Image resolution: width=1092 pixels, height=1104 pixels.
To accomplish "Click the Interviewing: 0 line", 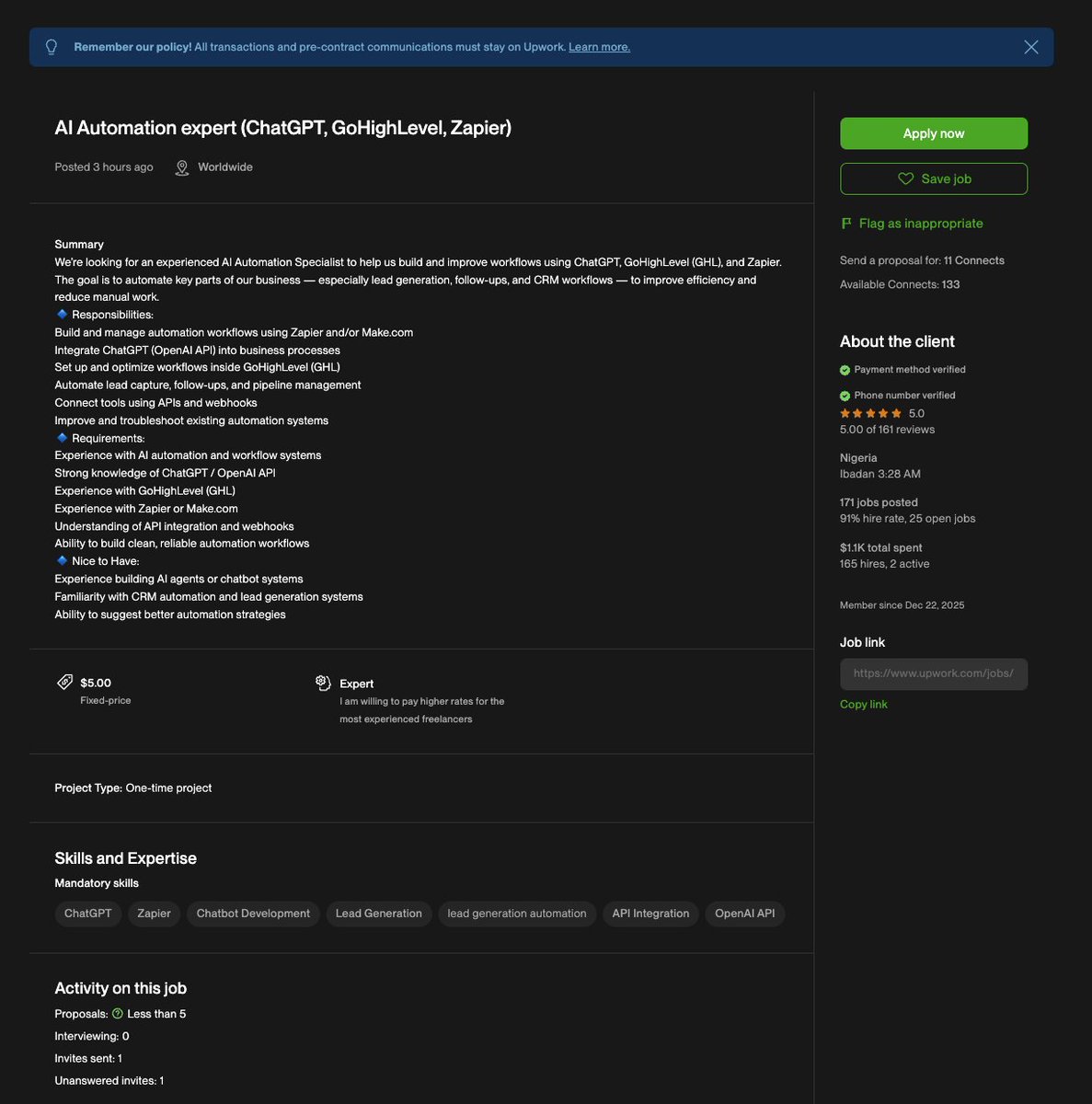I will (x=92, y=1036).
